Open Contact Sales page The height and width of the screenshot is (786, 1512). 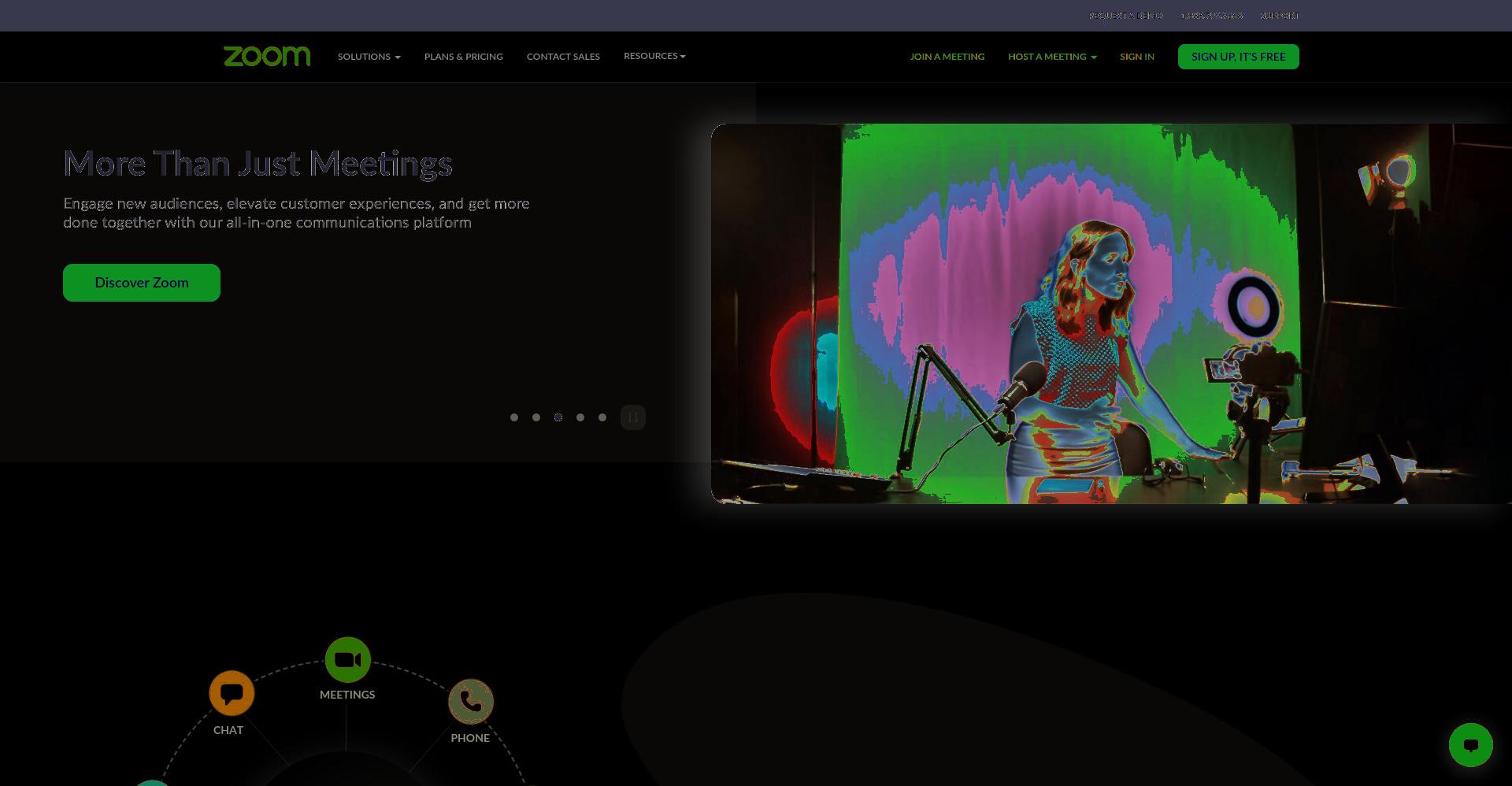click(563, 57)
